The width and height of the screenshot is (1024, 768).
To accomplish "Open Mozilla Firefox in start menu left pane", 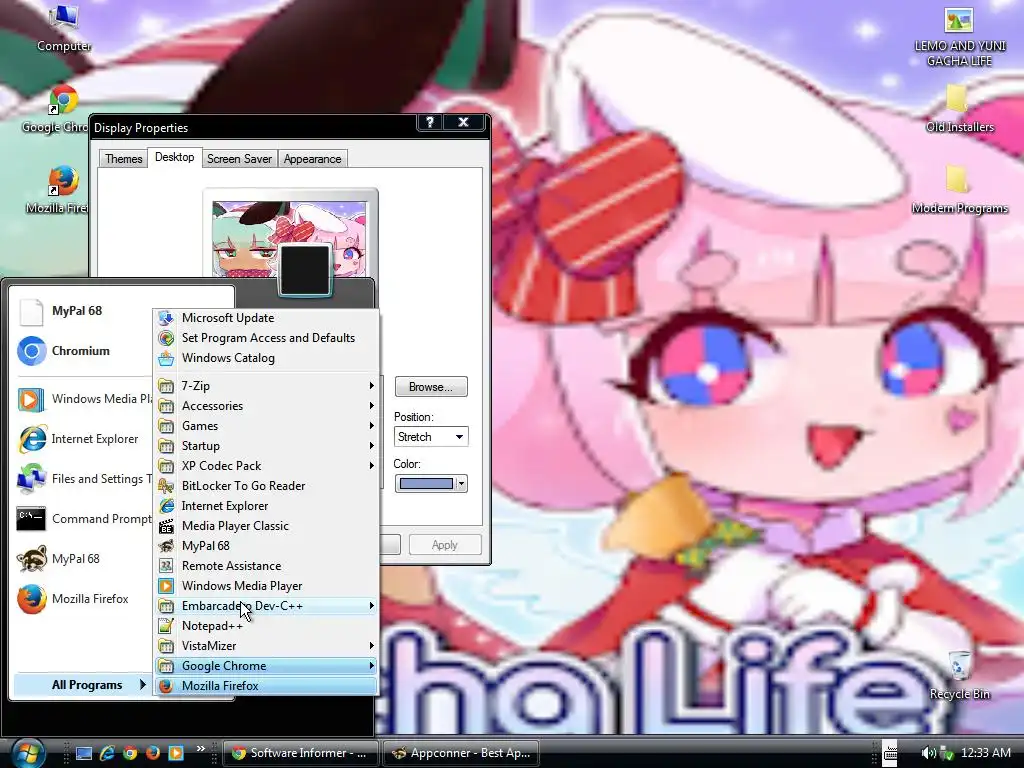I will coord(82,600).
